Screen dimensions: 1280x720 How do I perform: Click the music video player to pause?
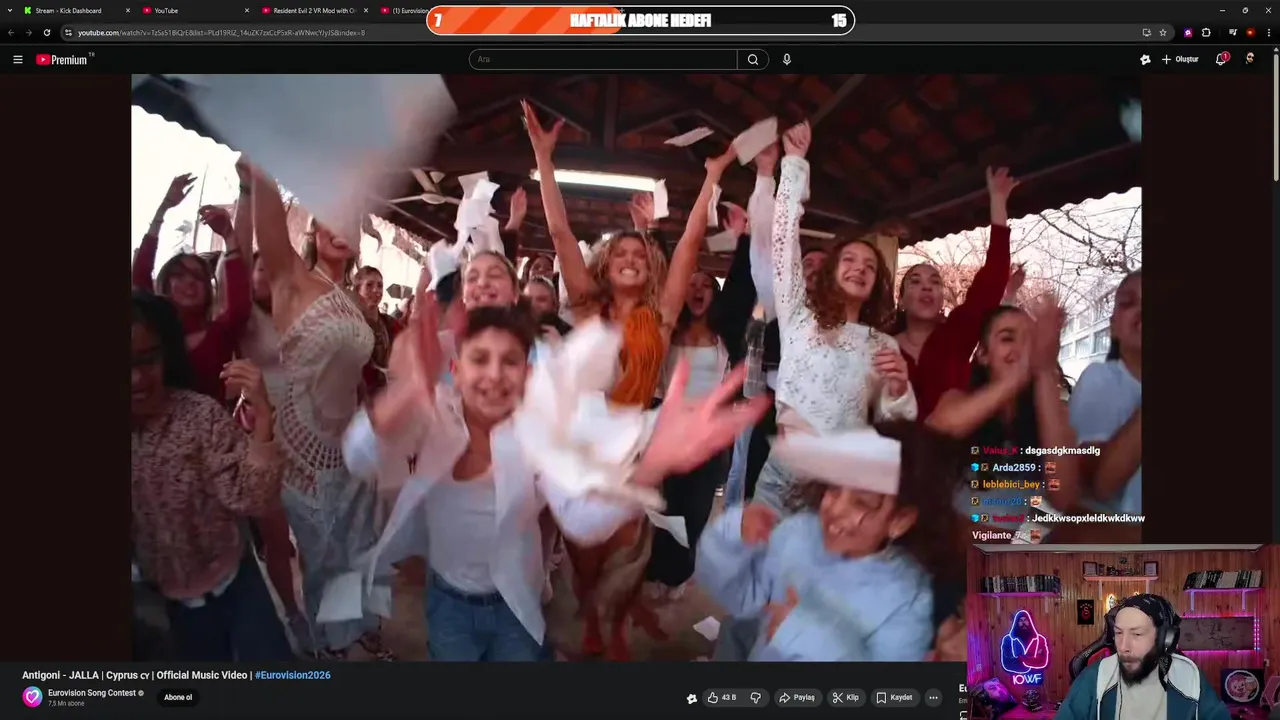(x=636, y=367)
